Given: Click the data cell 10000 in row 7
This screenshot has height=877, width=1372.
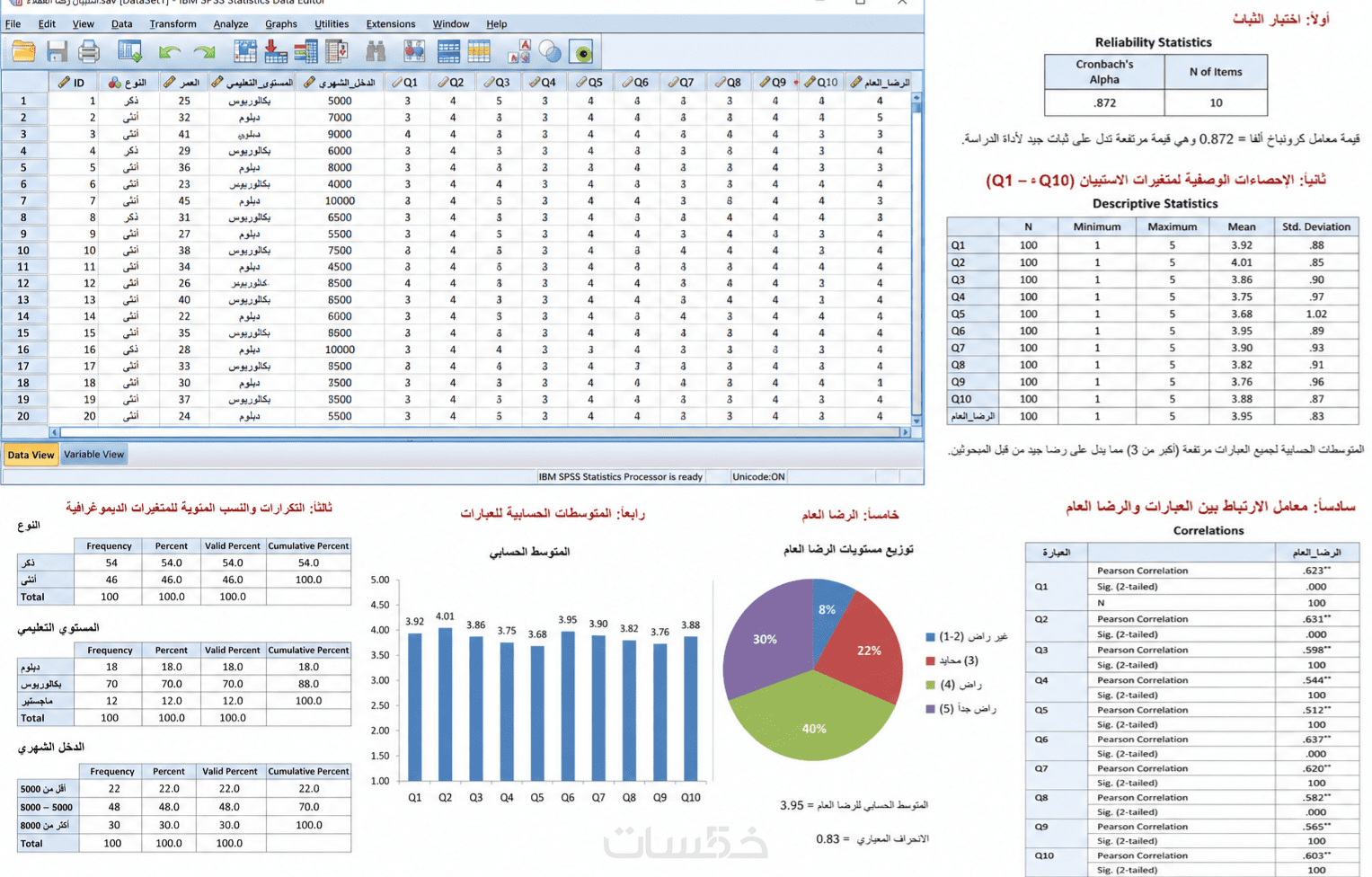Looking at the screenshot, I should click(340, 200).
